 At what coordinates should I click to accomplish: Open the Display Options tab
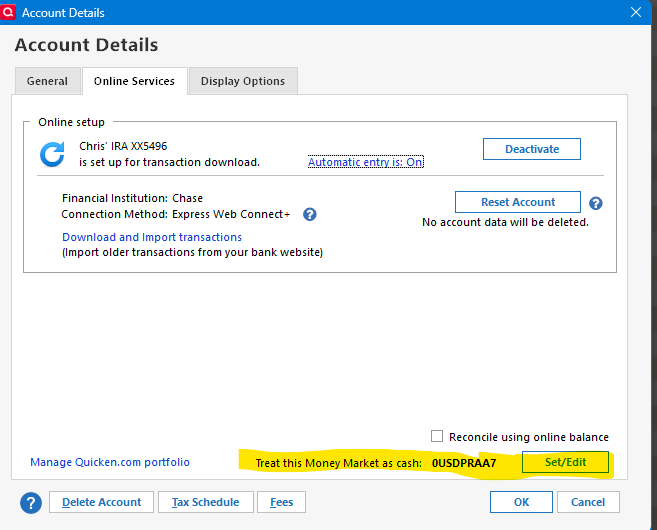[x=243, y=81]
